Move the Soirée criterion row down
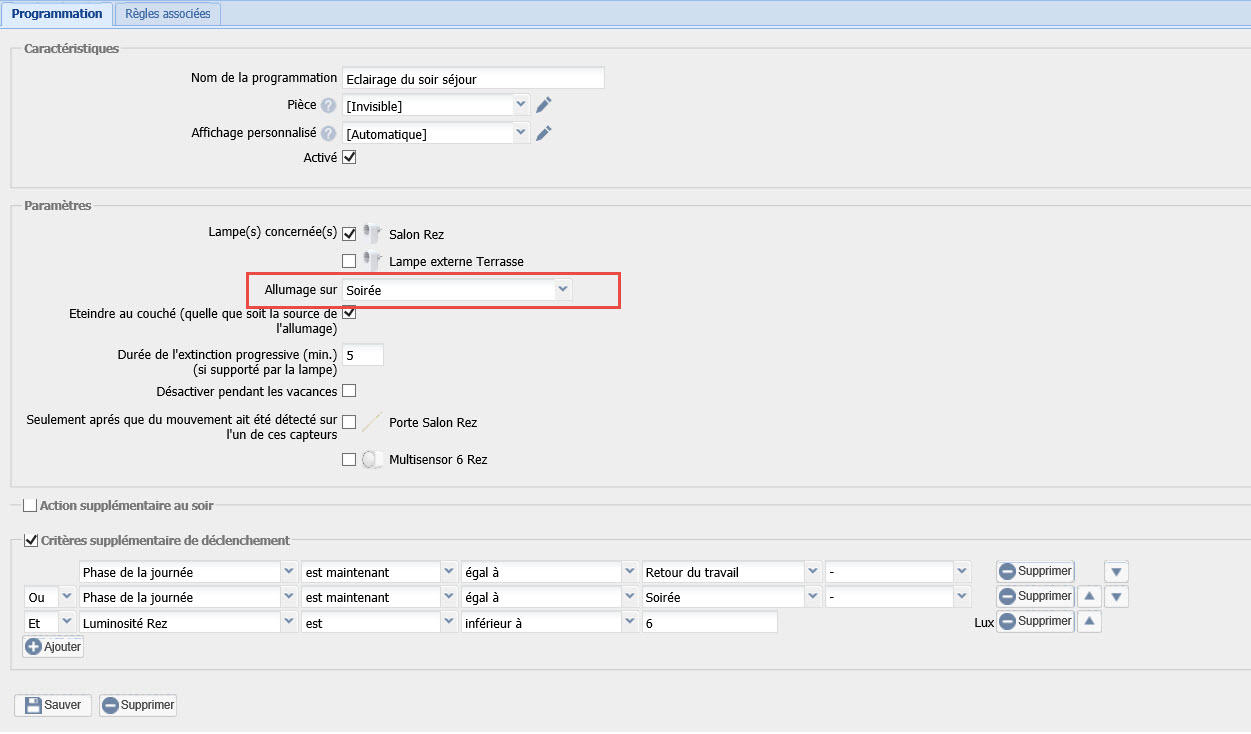This screenshot has width=1251, height=734. (x=1117, y=597)
